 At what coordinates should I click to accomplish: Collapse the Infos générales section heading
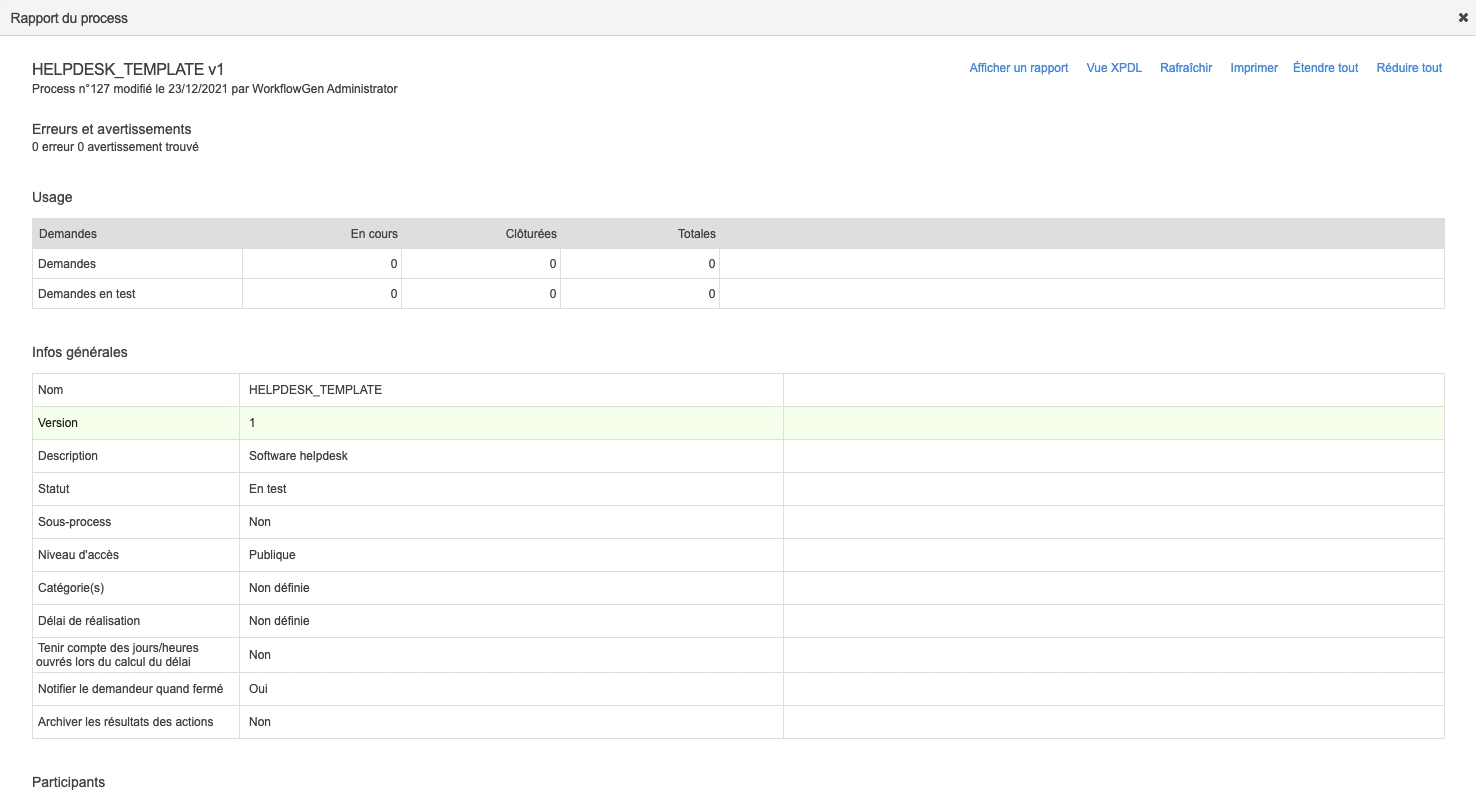click(x=79, y=352)
